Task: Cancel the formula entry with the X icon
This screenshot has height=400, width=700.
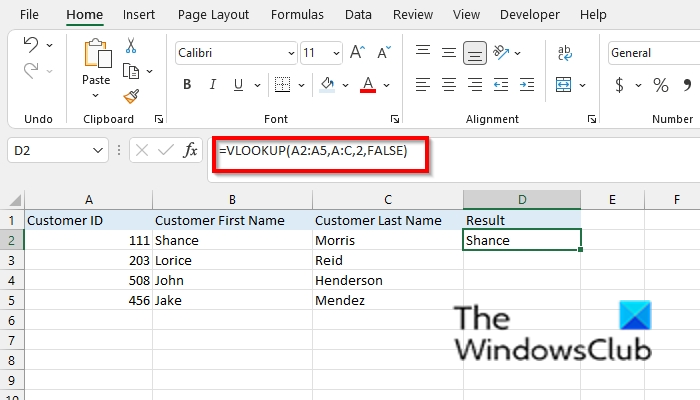Action: pyautogui.click(x=142, y=150)
